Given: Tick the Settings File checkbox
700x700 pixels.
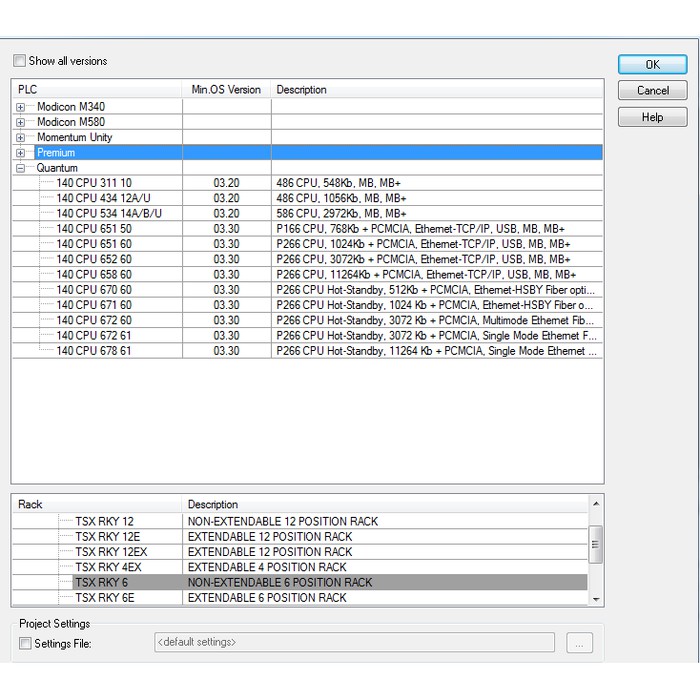Looking at the screenshot, I should point(25,644).
